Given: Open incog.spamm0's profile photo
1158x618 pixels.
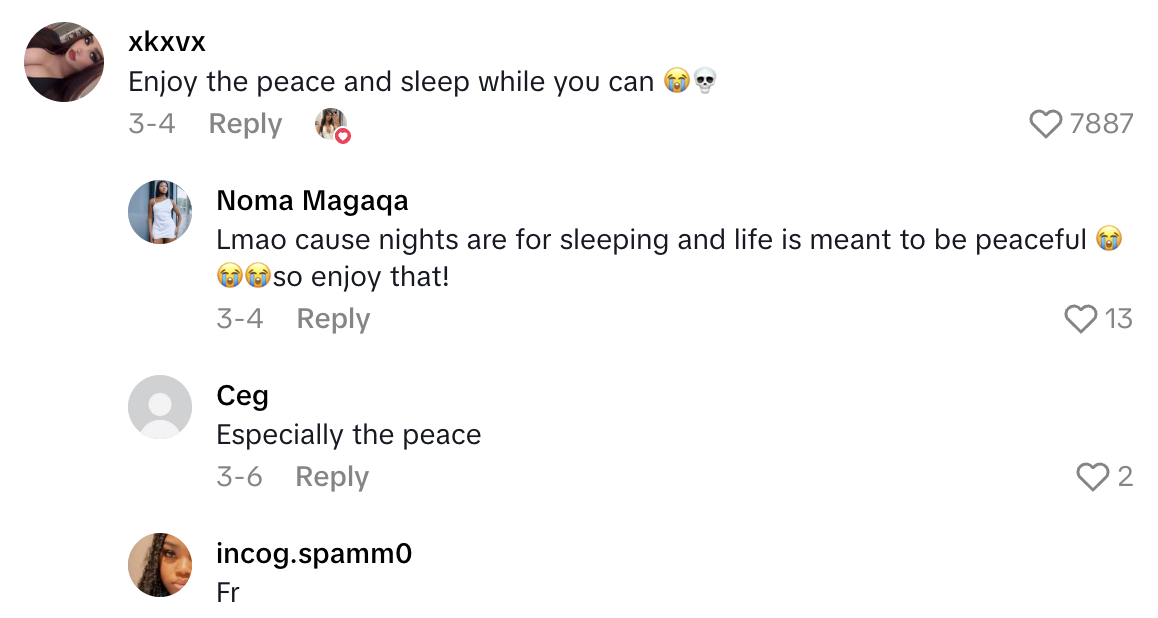Looking at the screenshot, I should (160, 565).
